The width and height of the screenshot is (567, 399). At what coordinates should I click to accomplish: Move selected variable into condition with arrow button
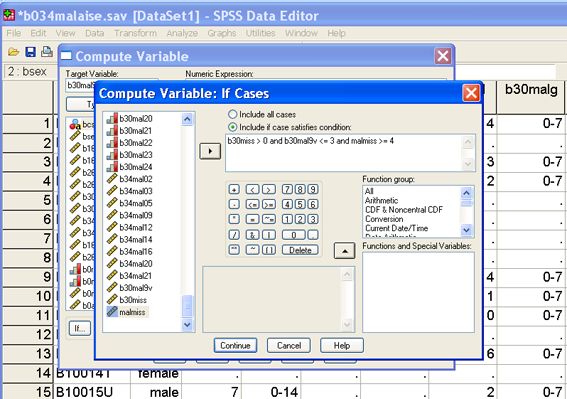210,151
